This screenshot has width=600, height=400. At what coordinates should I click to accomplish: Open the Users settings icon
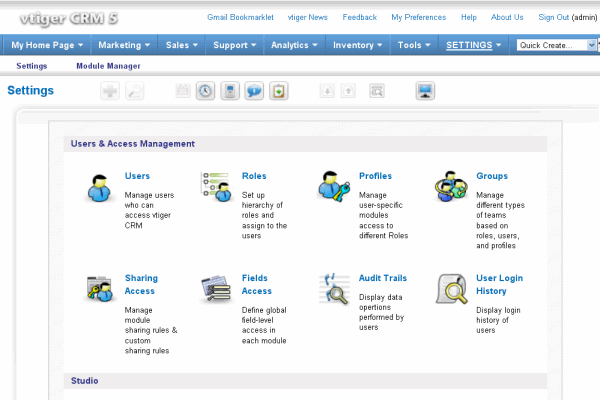pyautogui.click(x=100, y=187)
